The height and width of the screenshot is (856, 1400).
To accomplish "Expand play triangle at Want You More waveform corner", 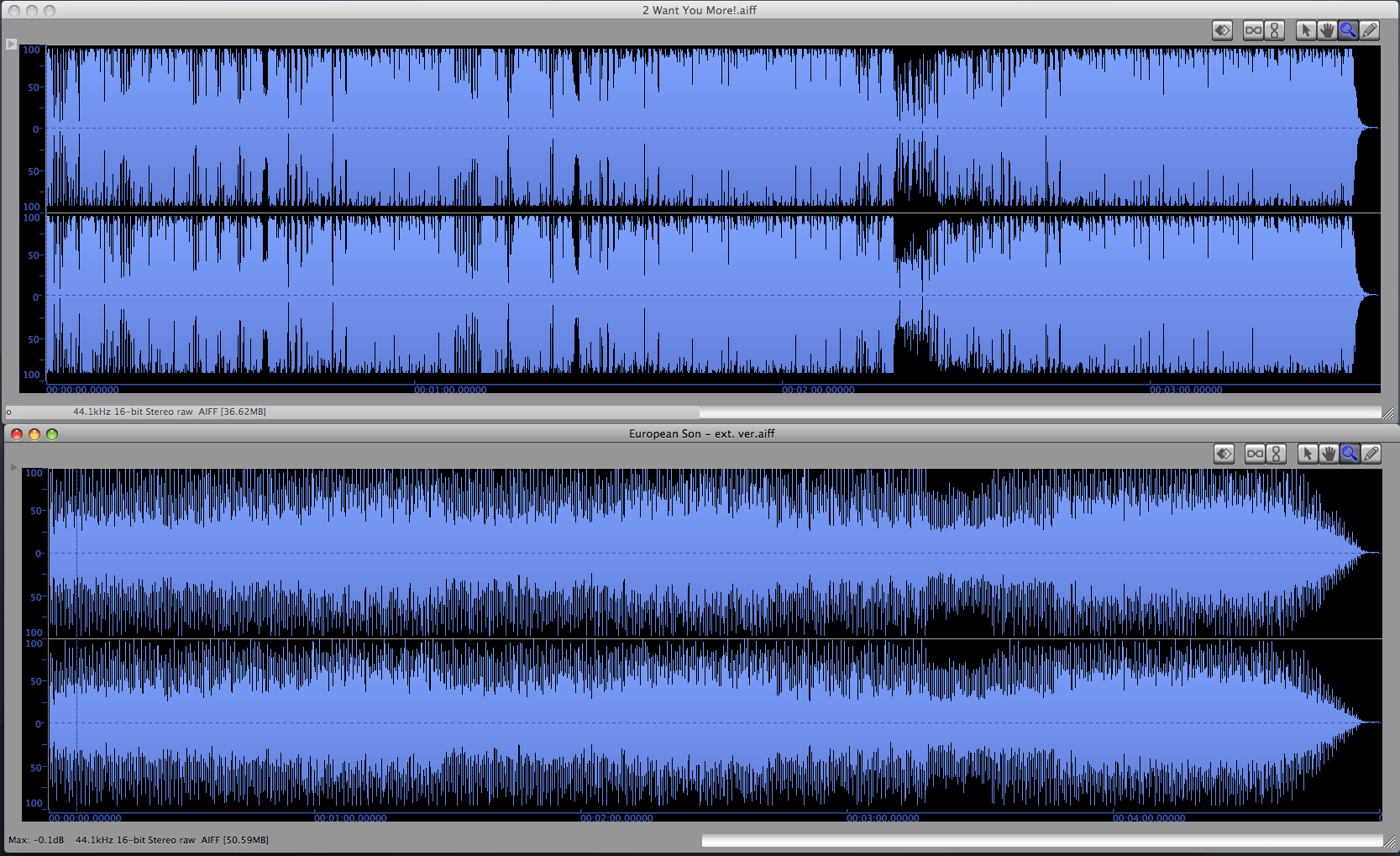I will [11, 44].
